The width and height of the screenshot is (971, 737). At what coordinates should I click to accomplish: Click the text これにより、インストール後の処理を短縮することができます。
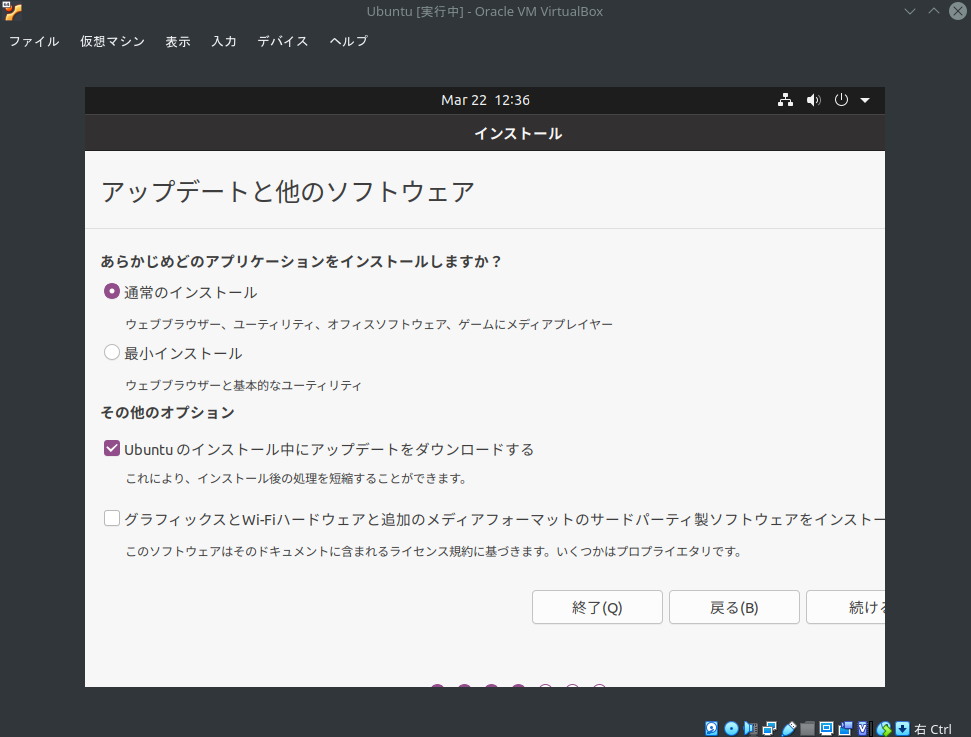click(x=296, y=478)
